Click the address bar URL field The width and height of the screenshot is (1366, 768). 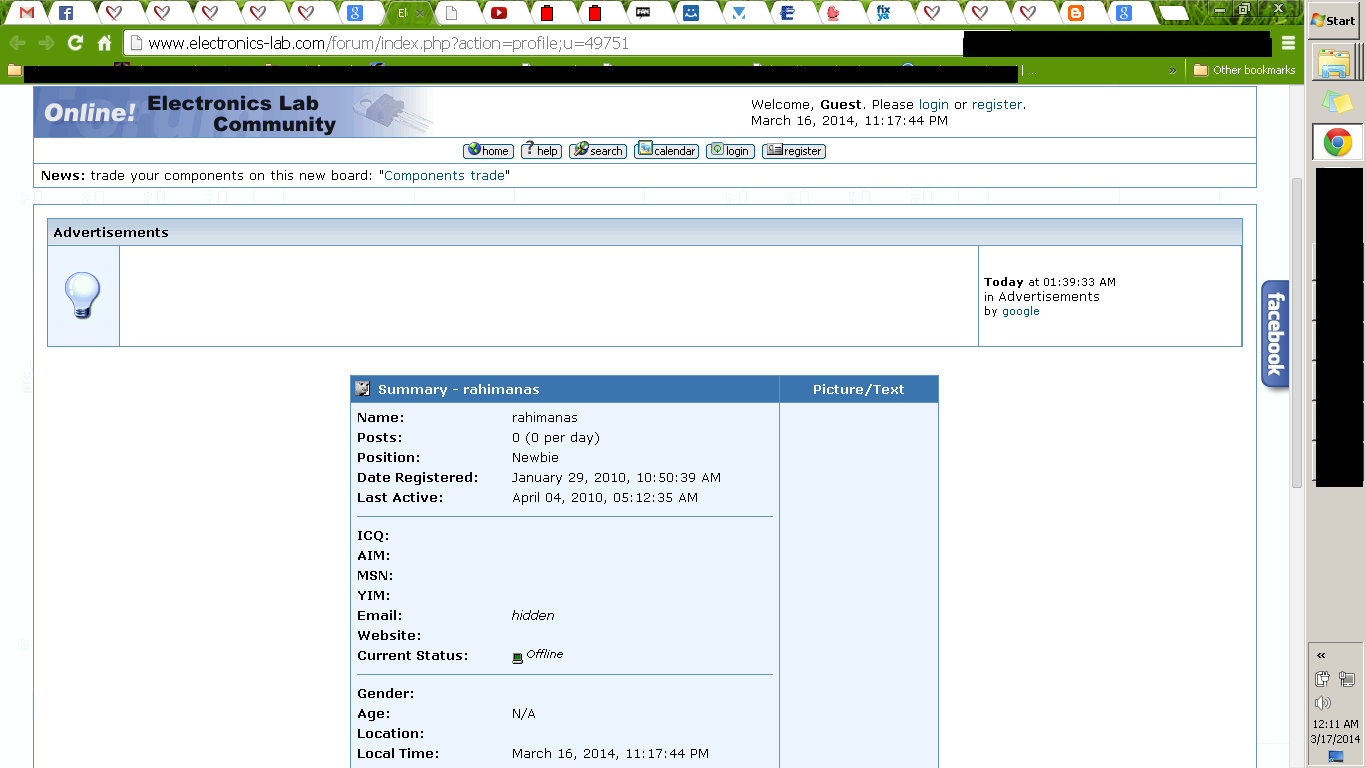pyautogui.click(x=545, y=43)
